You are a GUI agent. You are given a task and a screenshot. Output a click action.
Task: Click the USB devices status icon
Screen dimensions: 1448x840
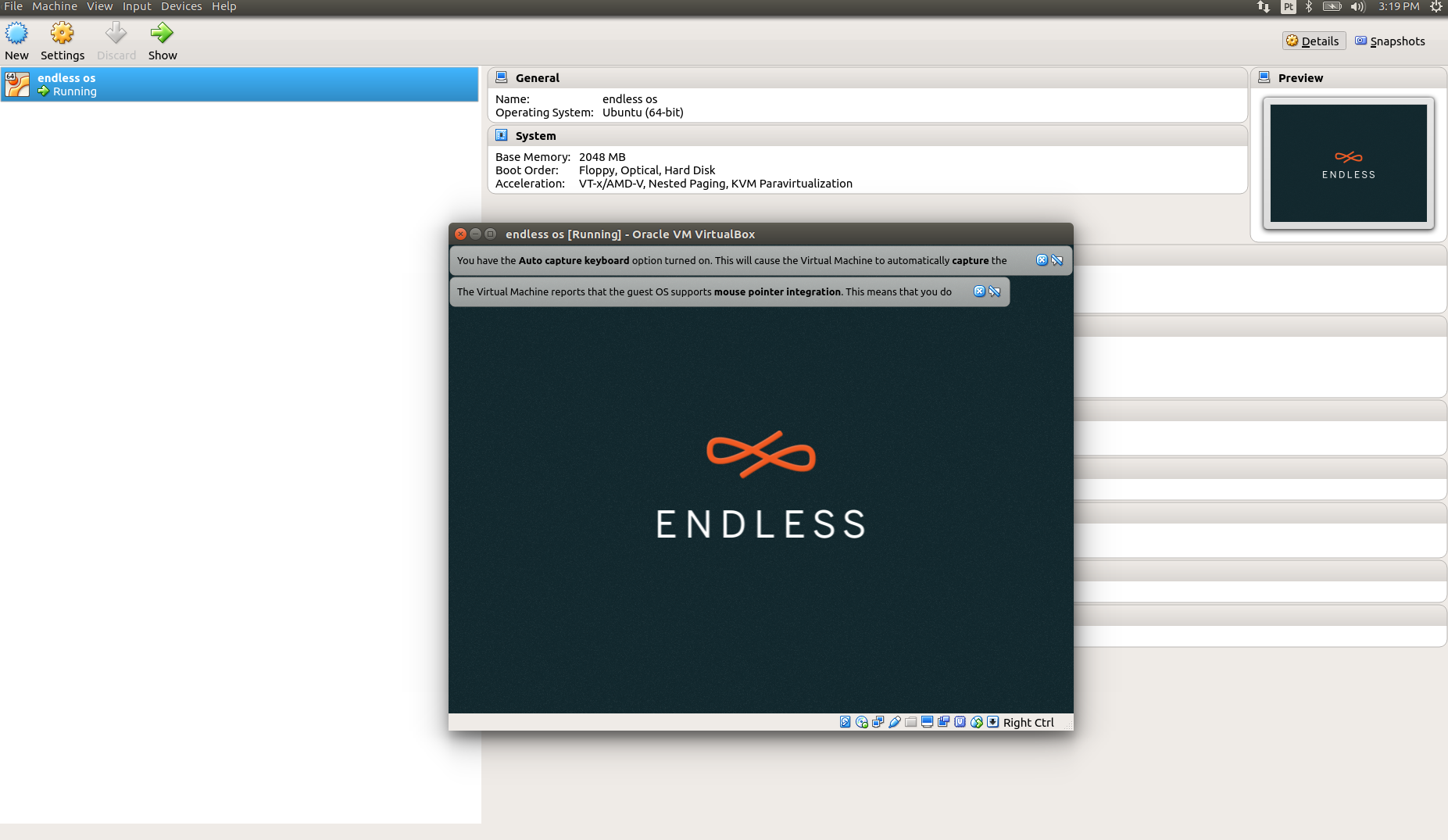894,722
